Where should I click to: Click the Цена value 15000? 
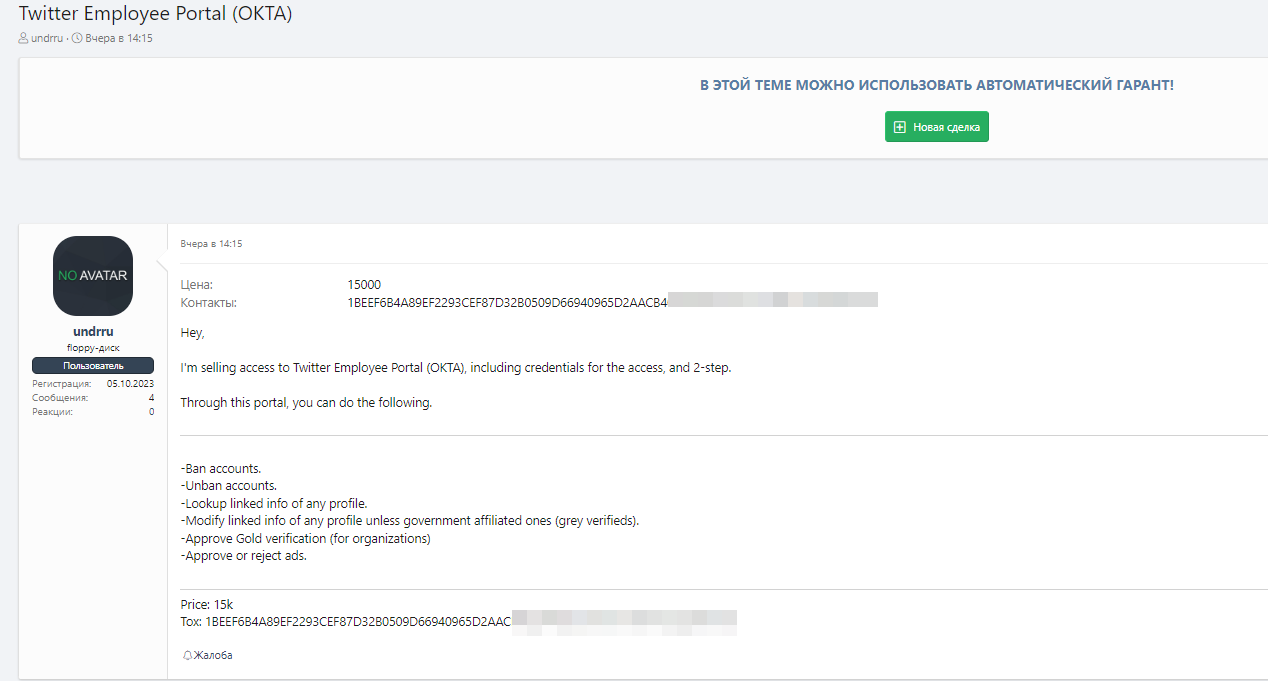tap(364, 285)
